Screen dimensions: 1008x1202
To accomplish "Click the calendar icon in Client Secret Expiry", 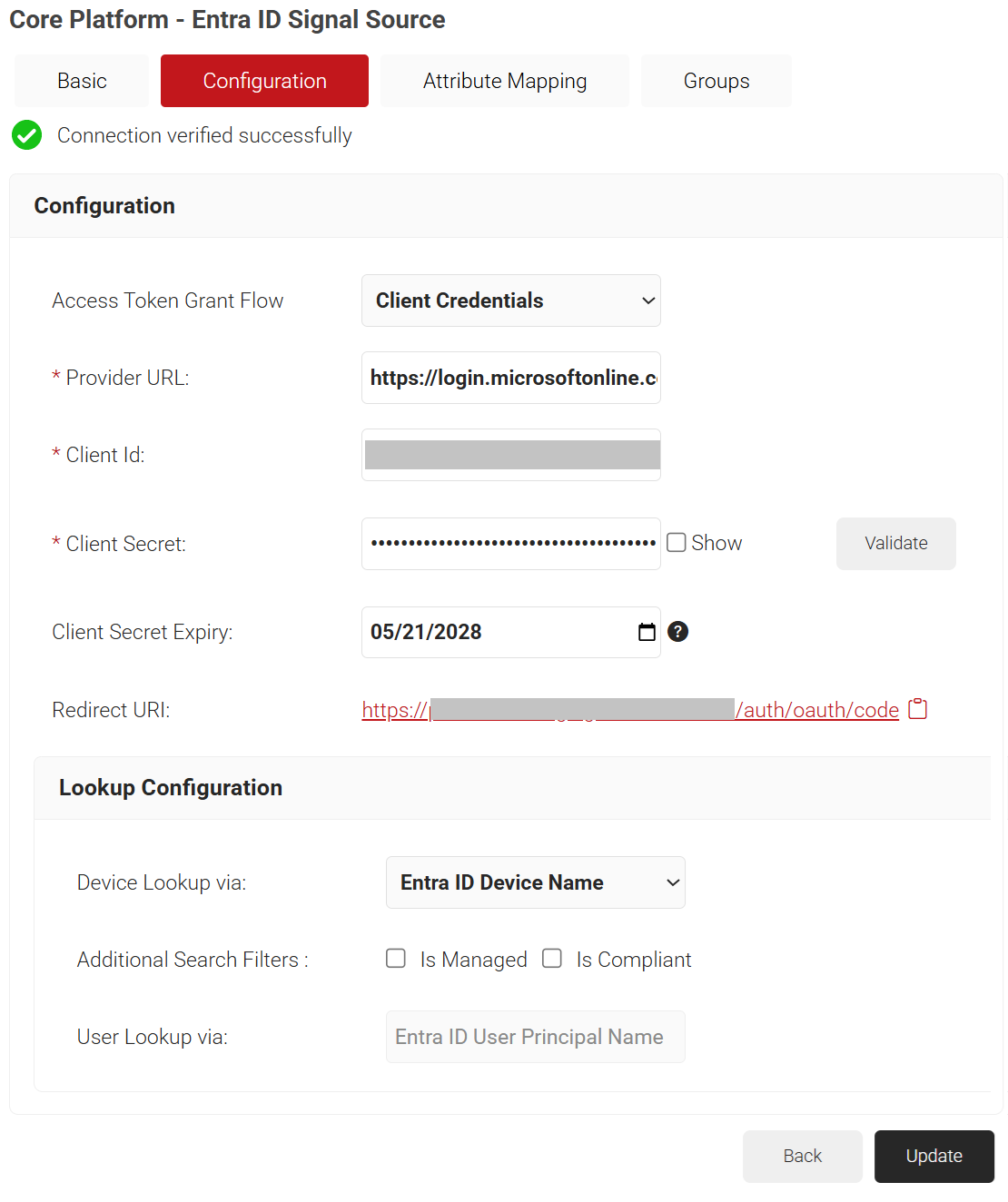I will pos(647,632).
